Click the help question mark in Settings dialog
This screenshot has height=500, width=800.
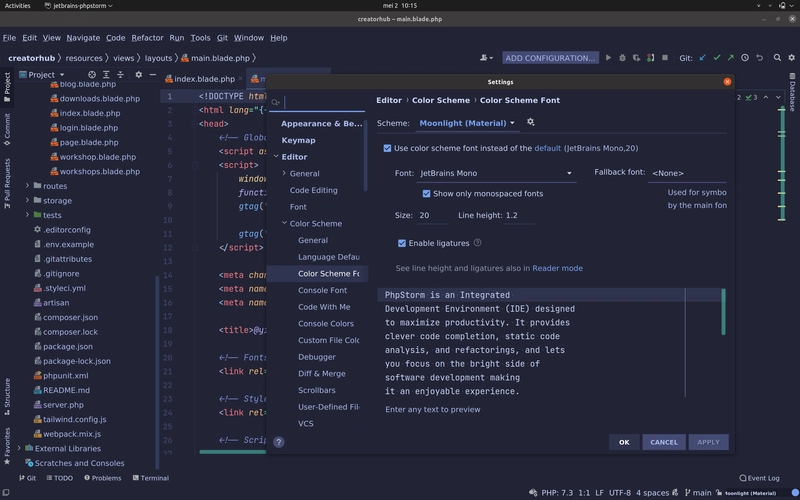tap(279, 442)
